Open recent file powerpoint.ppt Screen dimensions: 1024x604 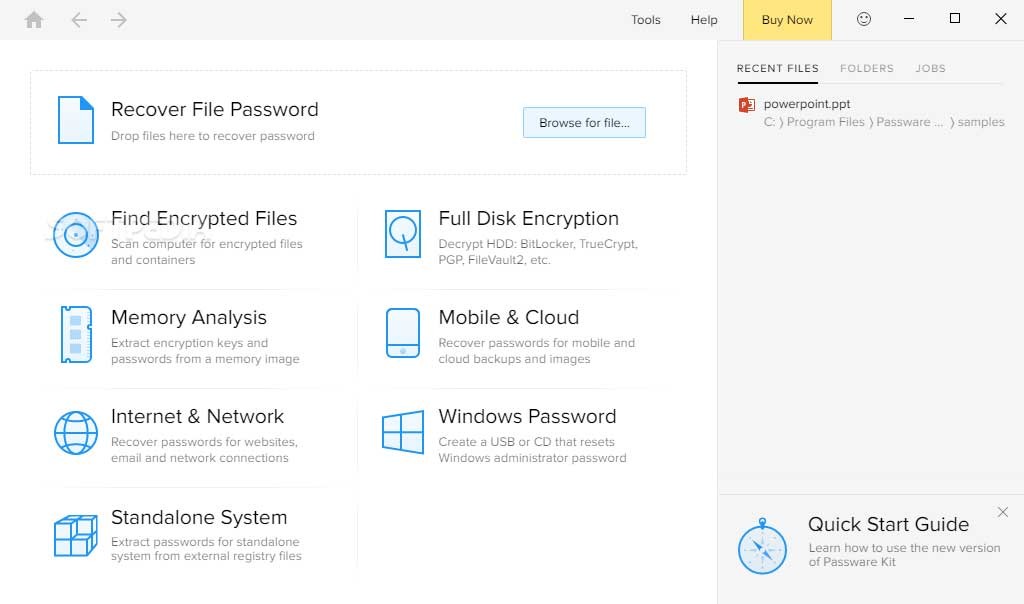click(x=806, y=104)
